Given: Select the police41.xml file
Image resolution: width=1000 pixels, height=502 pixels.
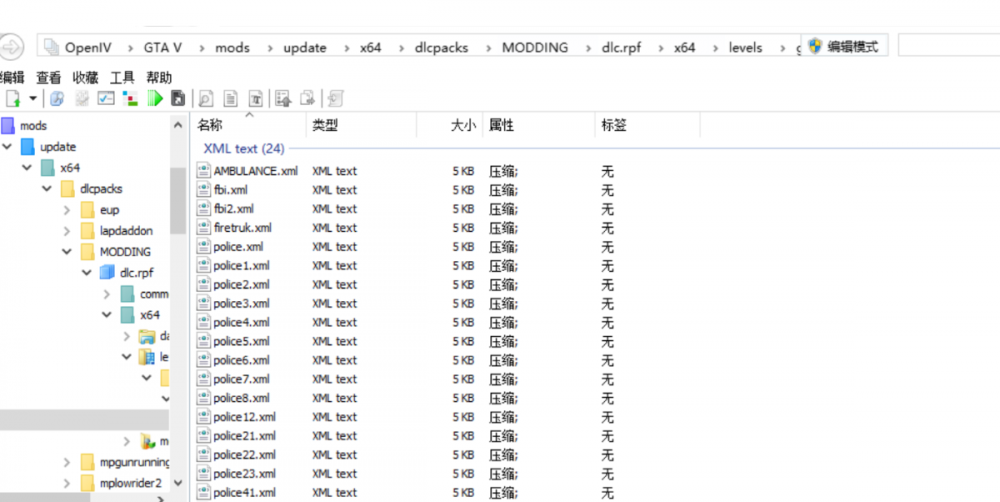Looking at the screenshot, I should (245, 492).
